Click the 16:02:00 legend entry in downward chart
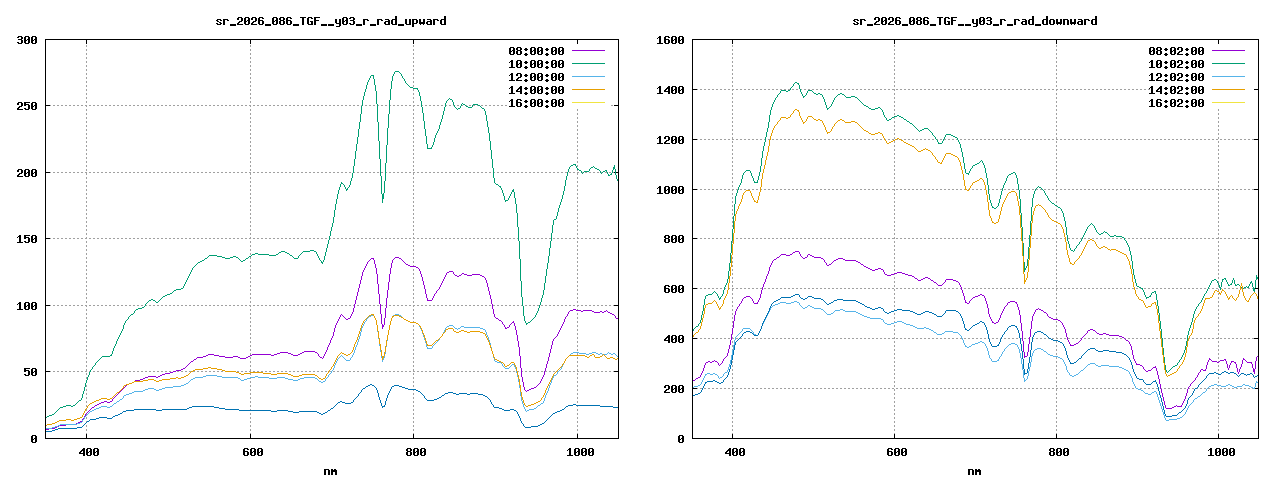The image size is (1280, 480). [x=1176, y=103]
